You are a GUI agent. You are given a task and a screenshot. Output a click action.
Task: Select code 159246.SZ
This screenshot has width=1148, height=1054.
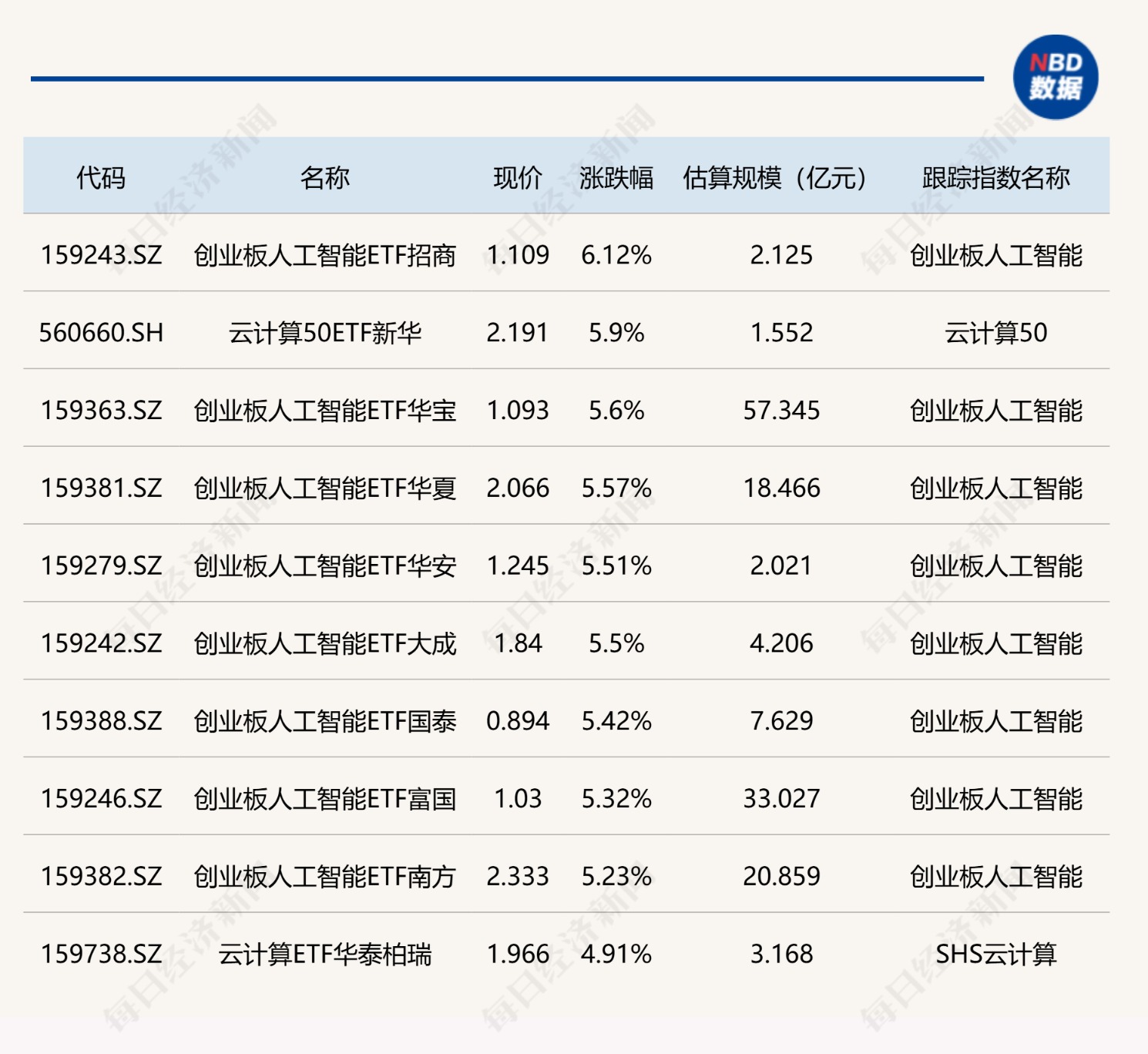(x=101, y=799)
